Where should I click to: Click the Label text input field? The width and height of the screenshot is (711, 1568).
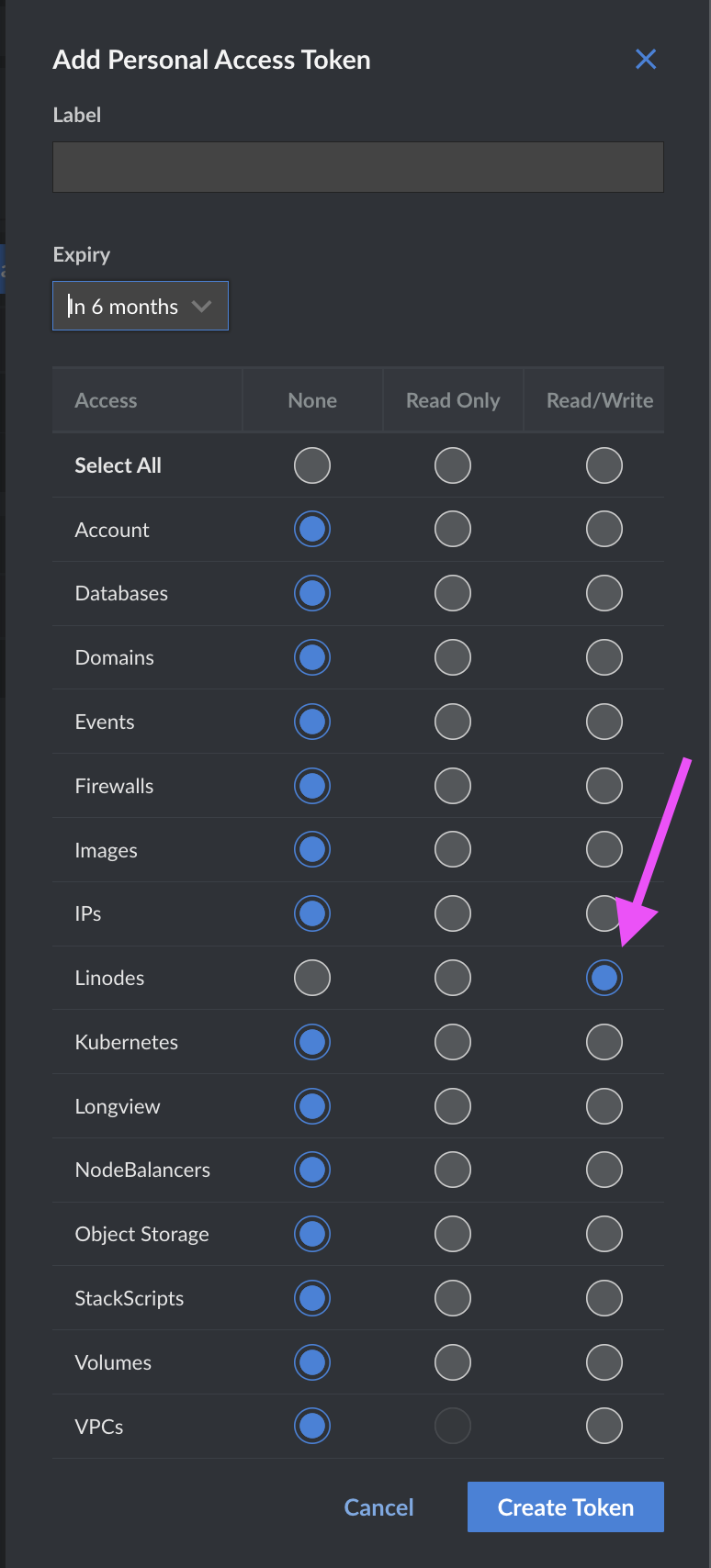pos(357,167)
